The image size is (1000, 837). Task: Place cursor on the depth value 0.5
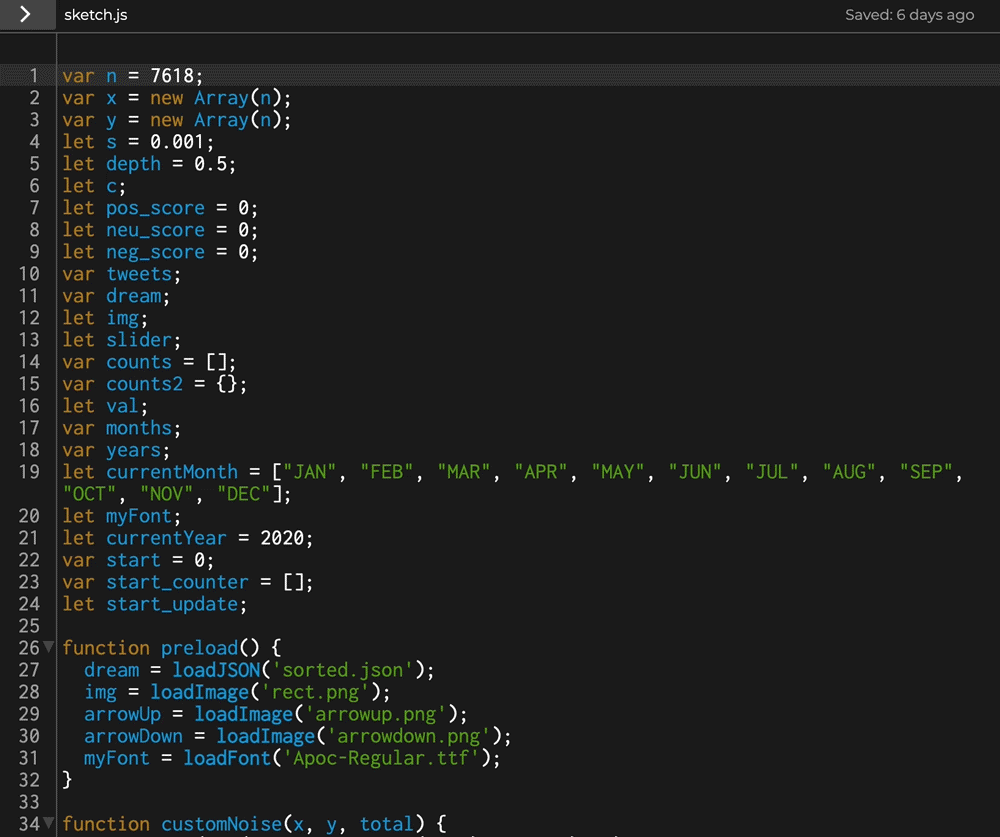point(210,164)
